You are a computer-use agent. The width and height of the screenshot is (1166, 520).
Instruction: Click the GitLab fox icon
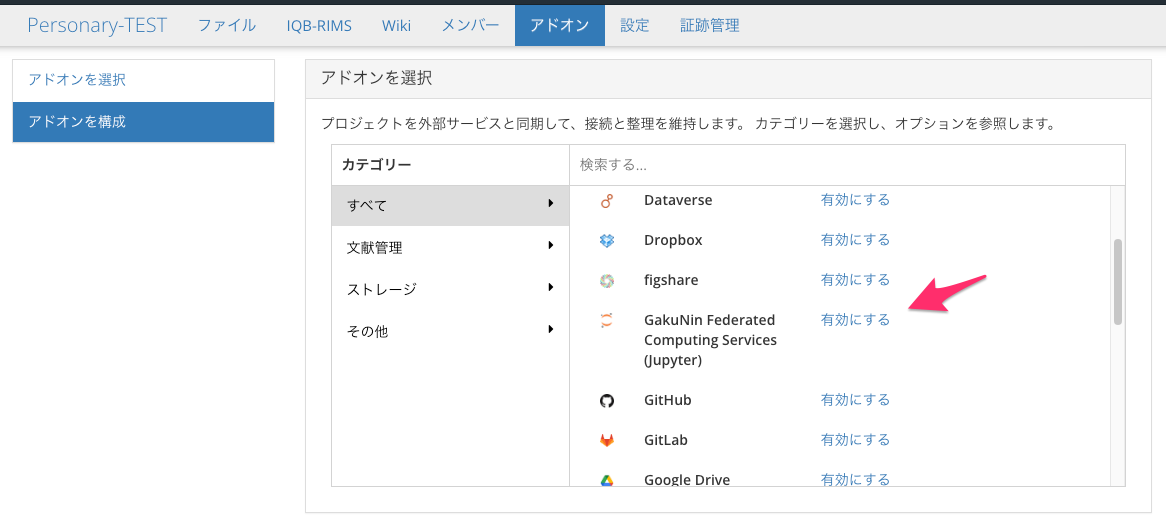tap(606, 441)
